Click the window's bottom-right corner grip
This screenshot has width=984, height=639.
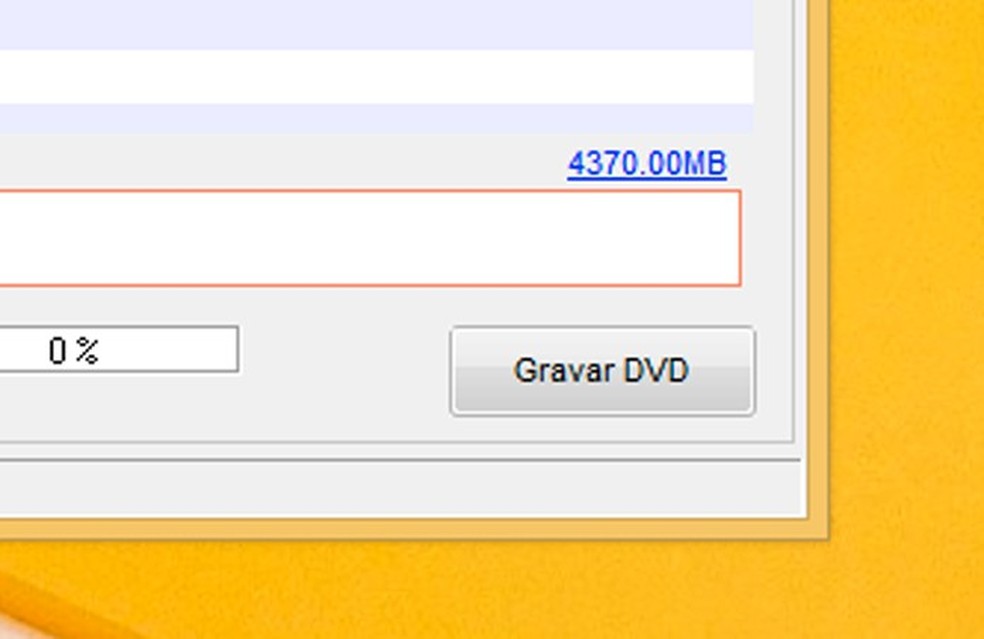(818, 529)
